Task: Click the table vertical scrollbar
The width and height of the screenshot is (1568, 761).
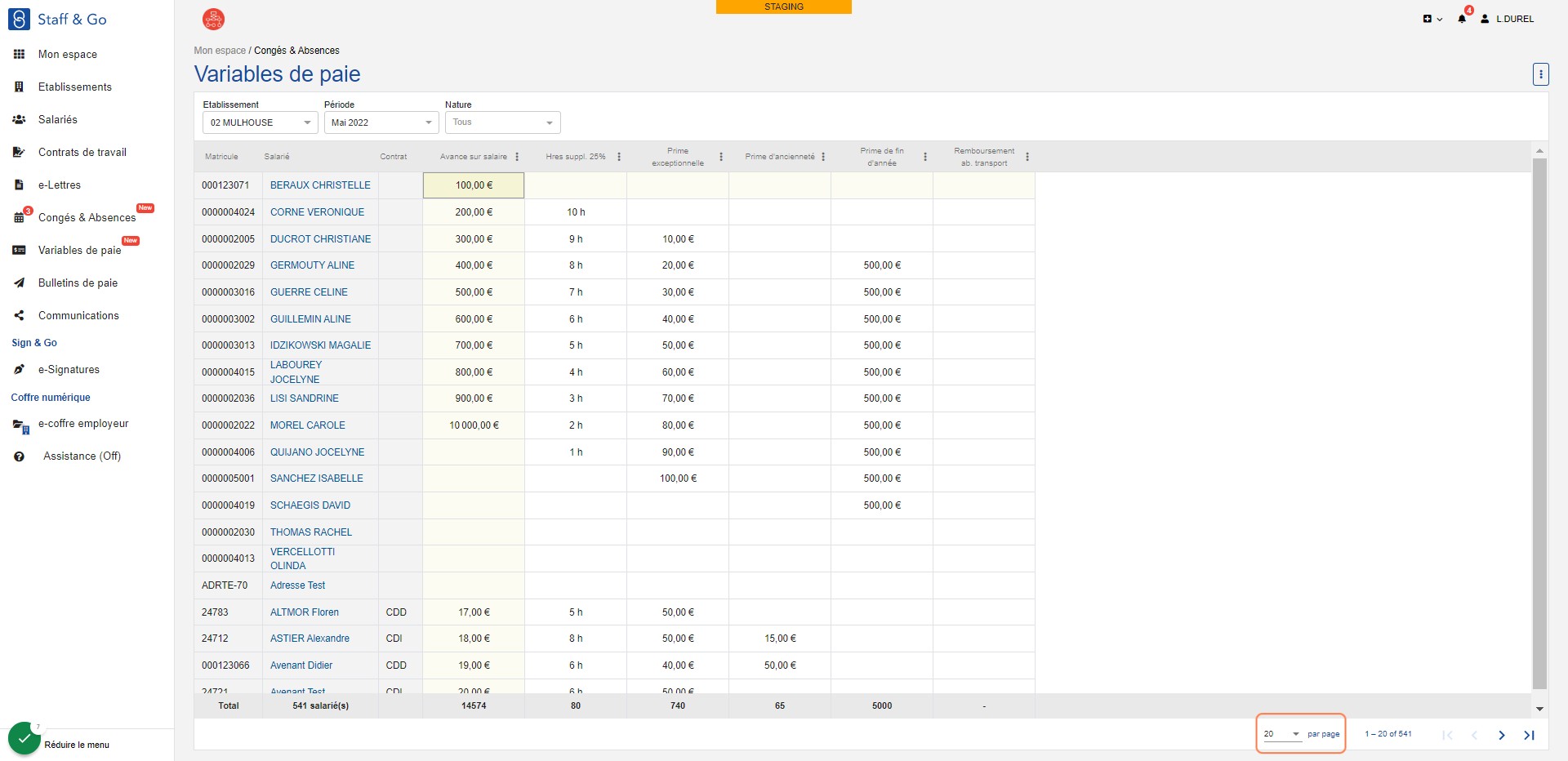Action: click(x=1539, y=425)
